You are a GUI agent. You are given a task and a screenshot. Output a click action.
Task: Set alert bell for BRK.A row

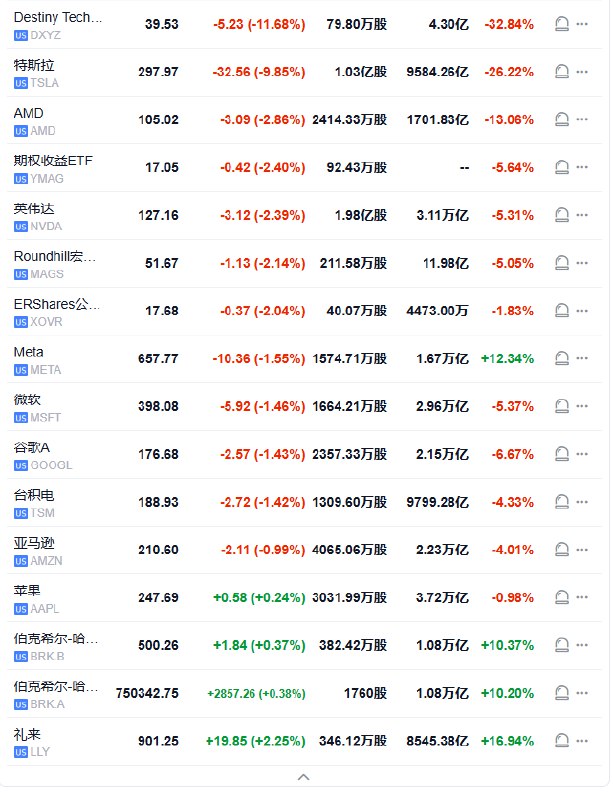[561, 693]
